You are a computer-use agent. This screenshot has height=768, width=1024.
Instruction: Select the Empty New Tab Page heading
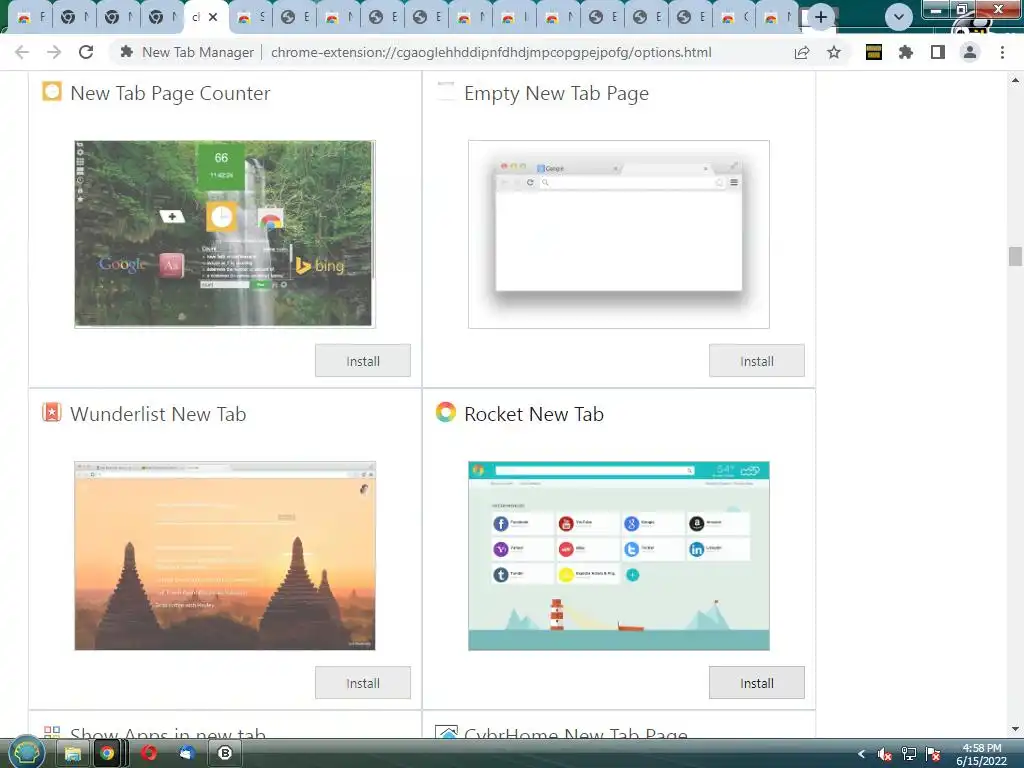(556, 93)
